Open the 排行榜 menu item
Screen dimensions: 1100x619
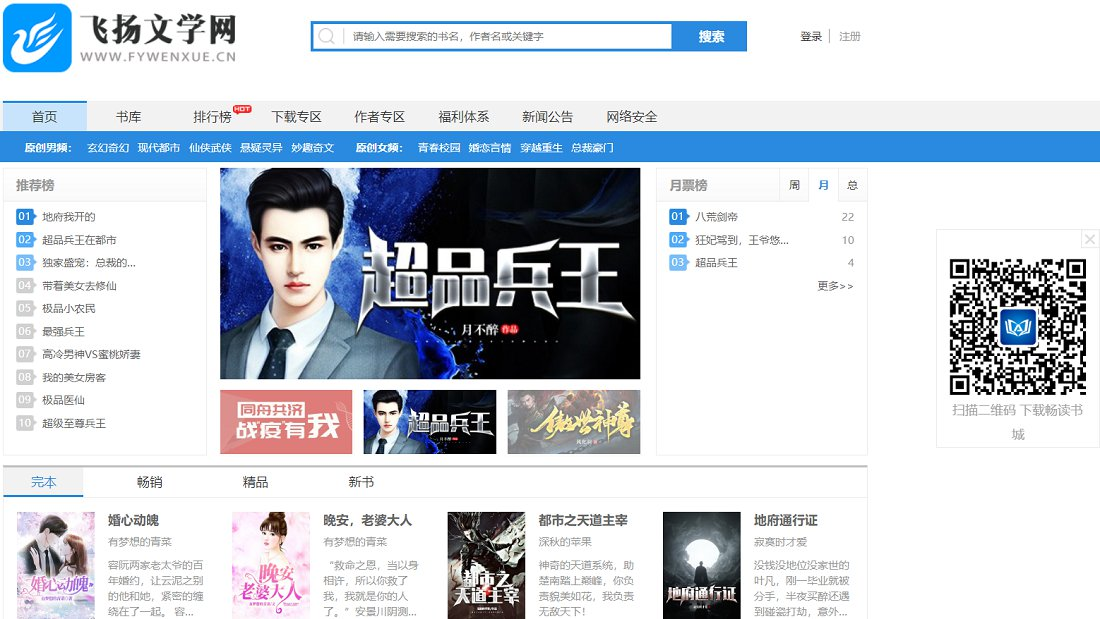click(x=212, y=117)
